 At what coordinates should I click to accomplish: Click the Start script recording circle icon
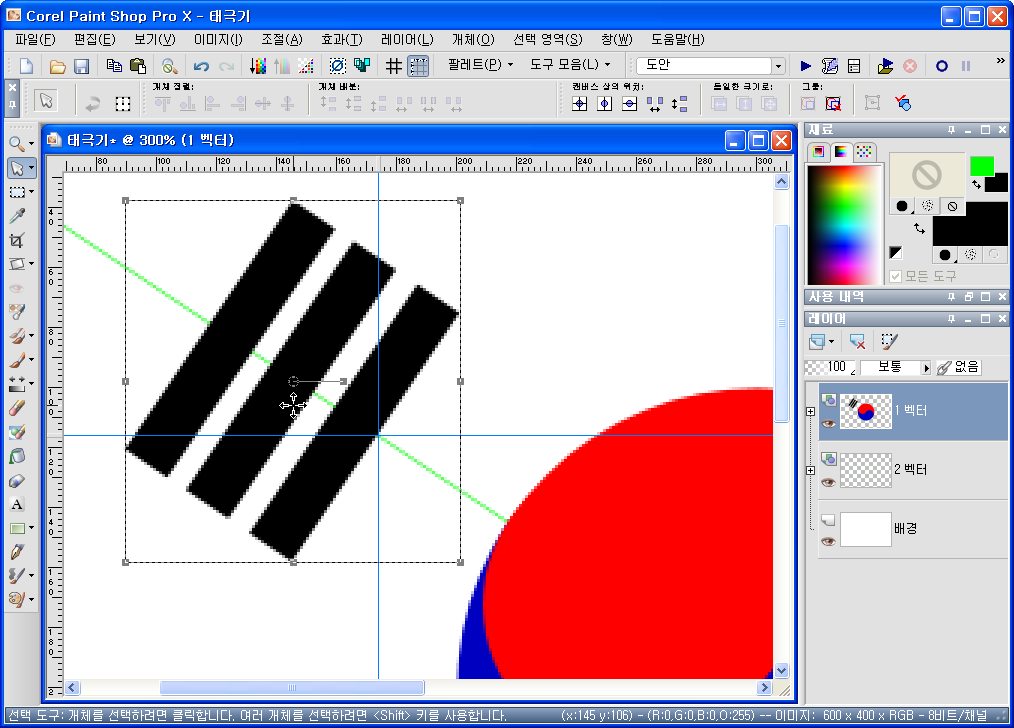click(942, 66)
